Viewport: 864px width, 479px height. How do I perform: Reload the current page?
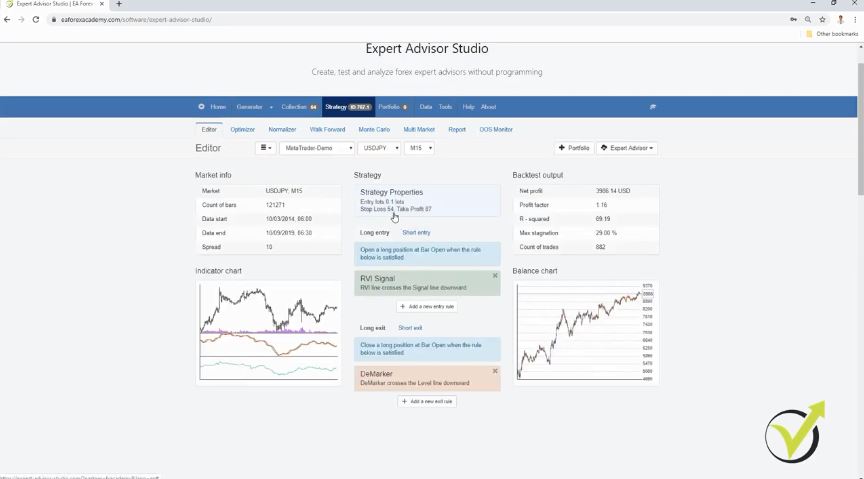[36, 19]
